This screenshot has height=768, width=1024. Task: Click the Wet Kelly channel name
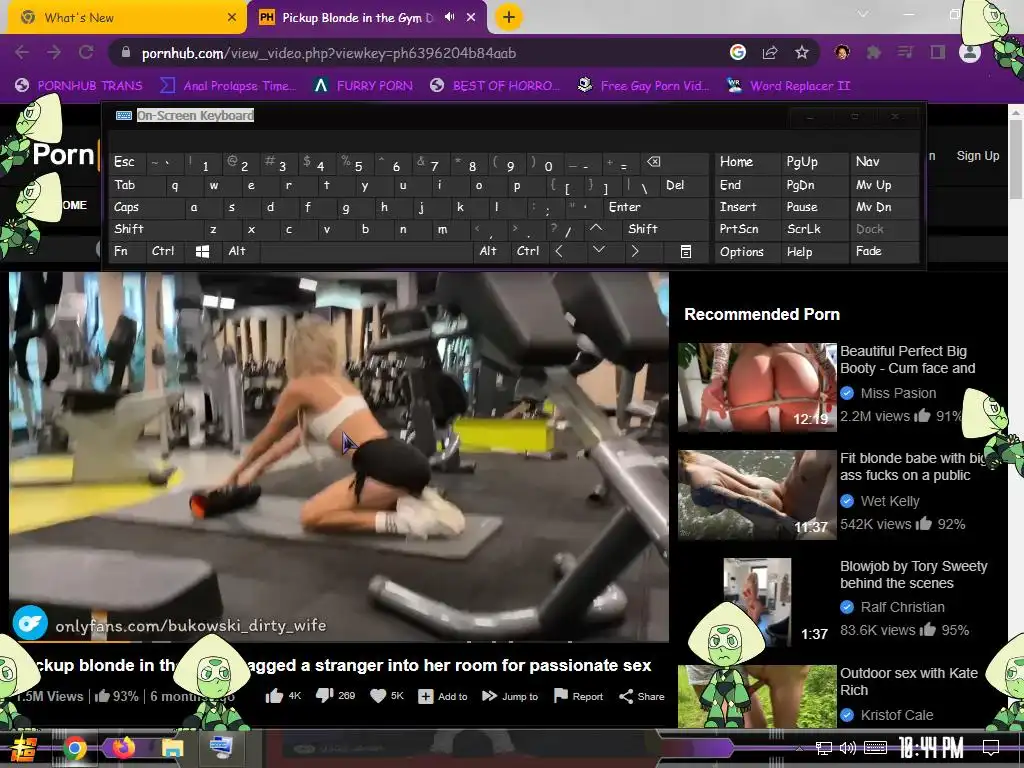pyautogui.click(x=889, y=501)
